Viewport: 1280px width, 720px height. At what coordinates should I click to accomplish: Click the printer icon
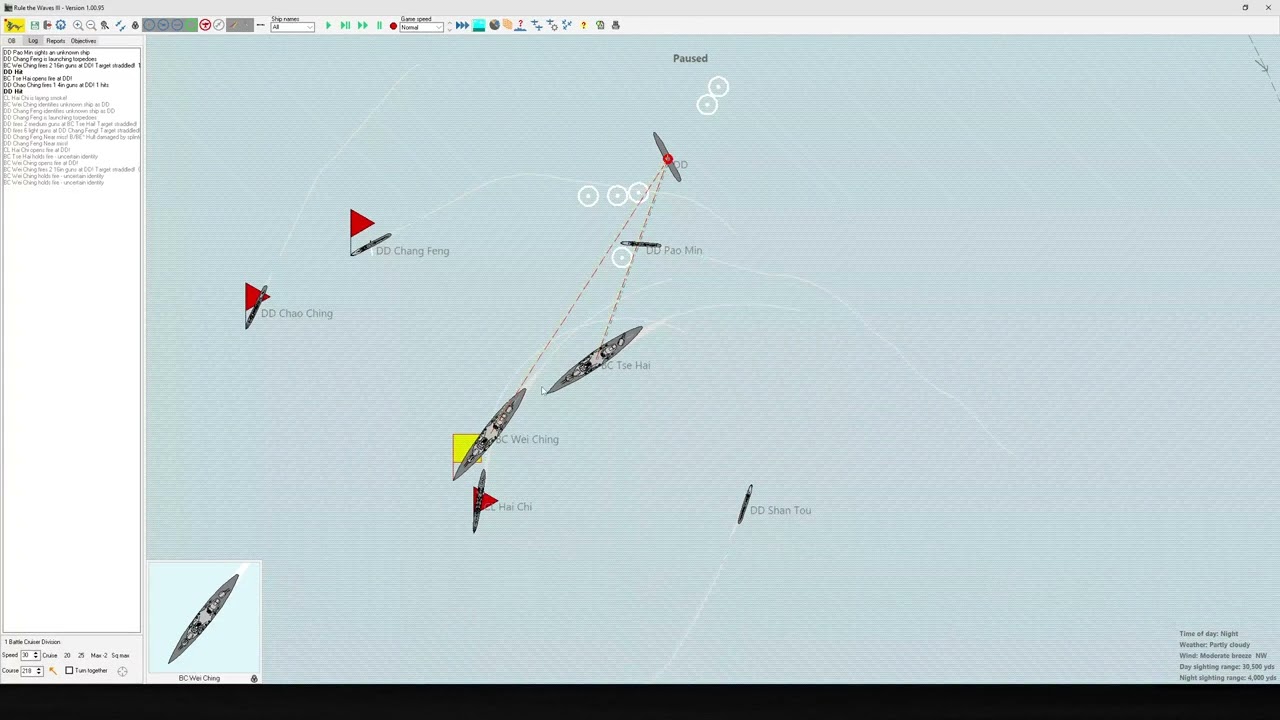pyautogui.click(x=615, y=25)
